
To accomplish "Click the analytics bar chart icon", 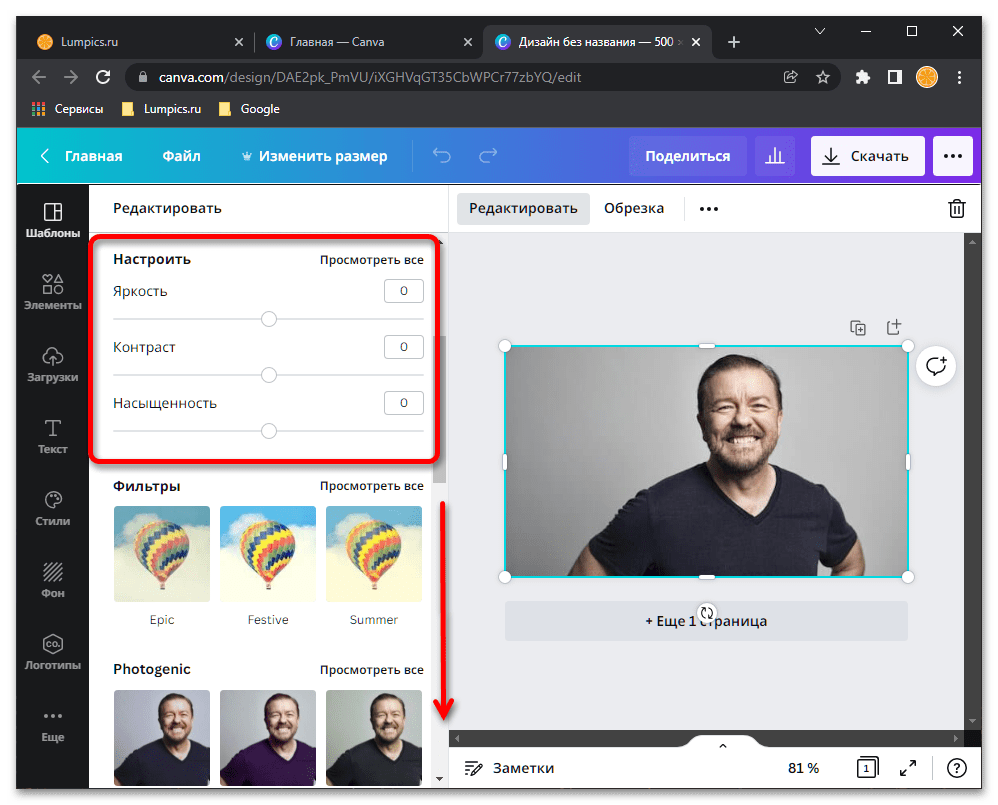I will point(774,156).
